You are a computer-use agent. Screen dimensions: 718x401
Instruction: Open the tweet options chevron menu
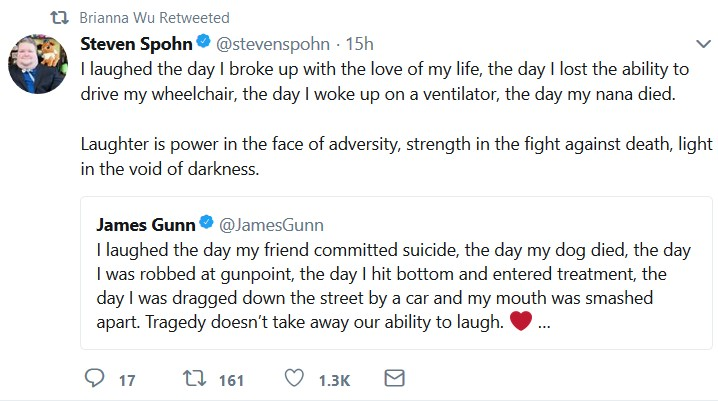click(x=703, y=44)
